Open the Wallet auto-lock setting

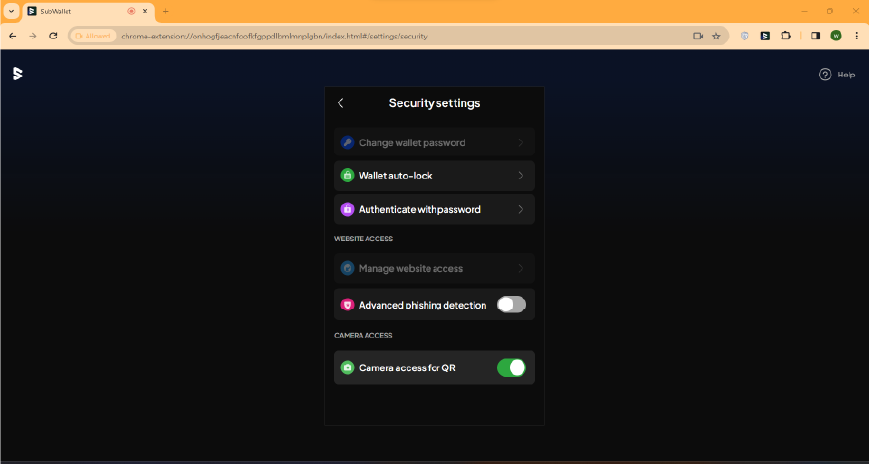(420, 176)
